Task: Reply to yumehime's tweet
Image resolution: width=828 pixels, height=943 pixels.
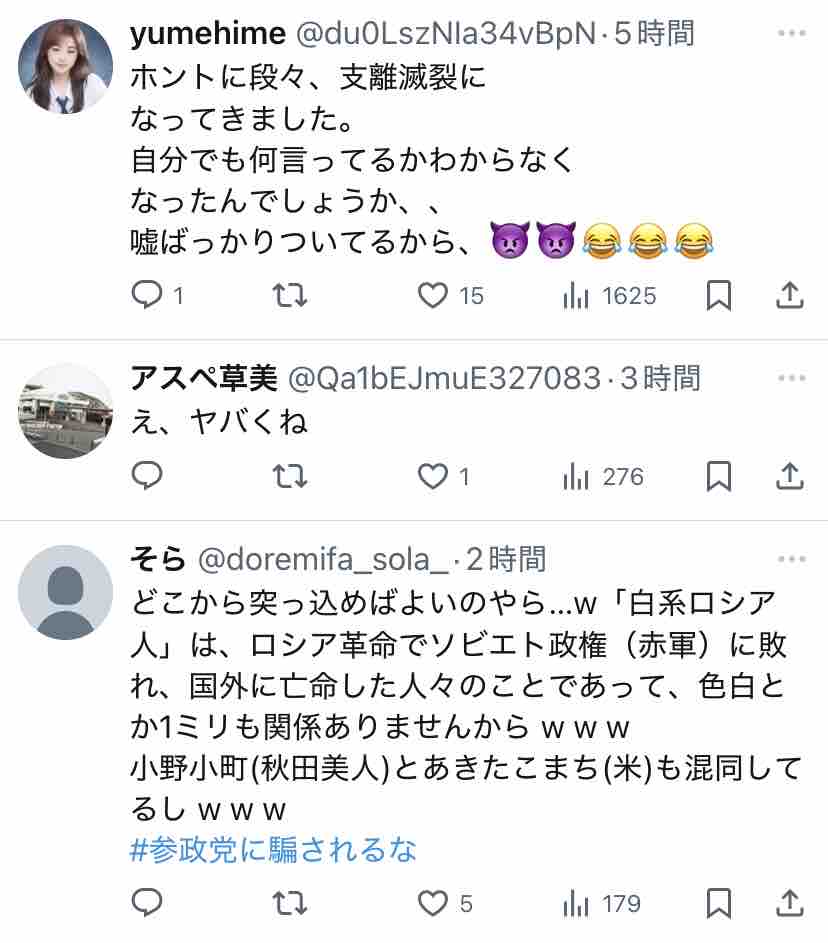Action: point(147,295)
